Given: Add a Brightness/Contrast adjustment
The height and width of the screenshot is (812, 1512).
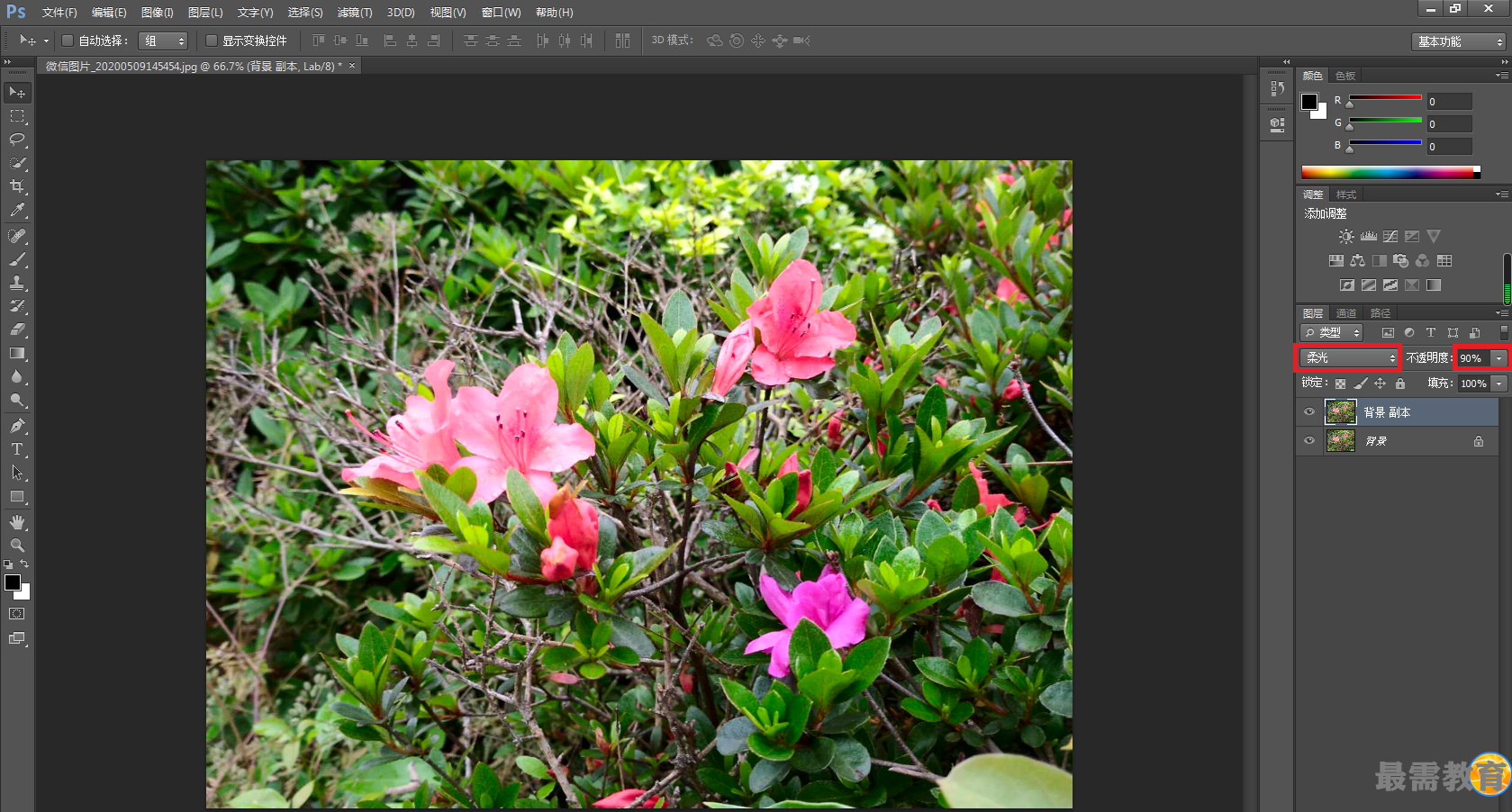Looking at the screenshot, I should pyautogui.click(x=1345, y=236).
